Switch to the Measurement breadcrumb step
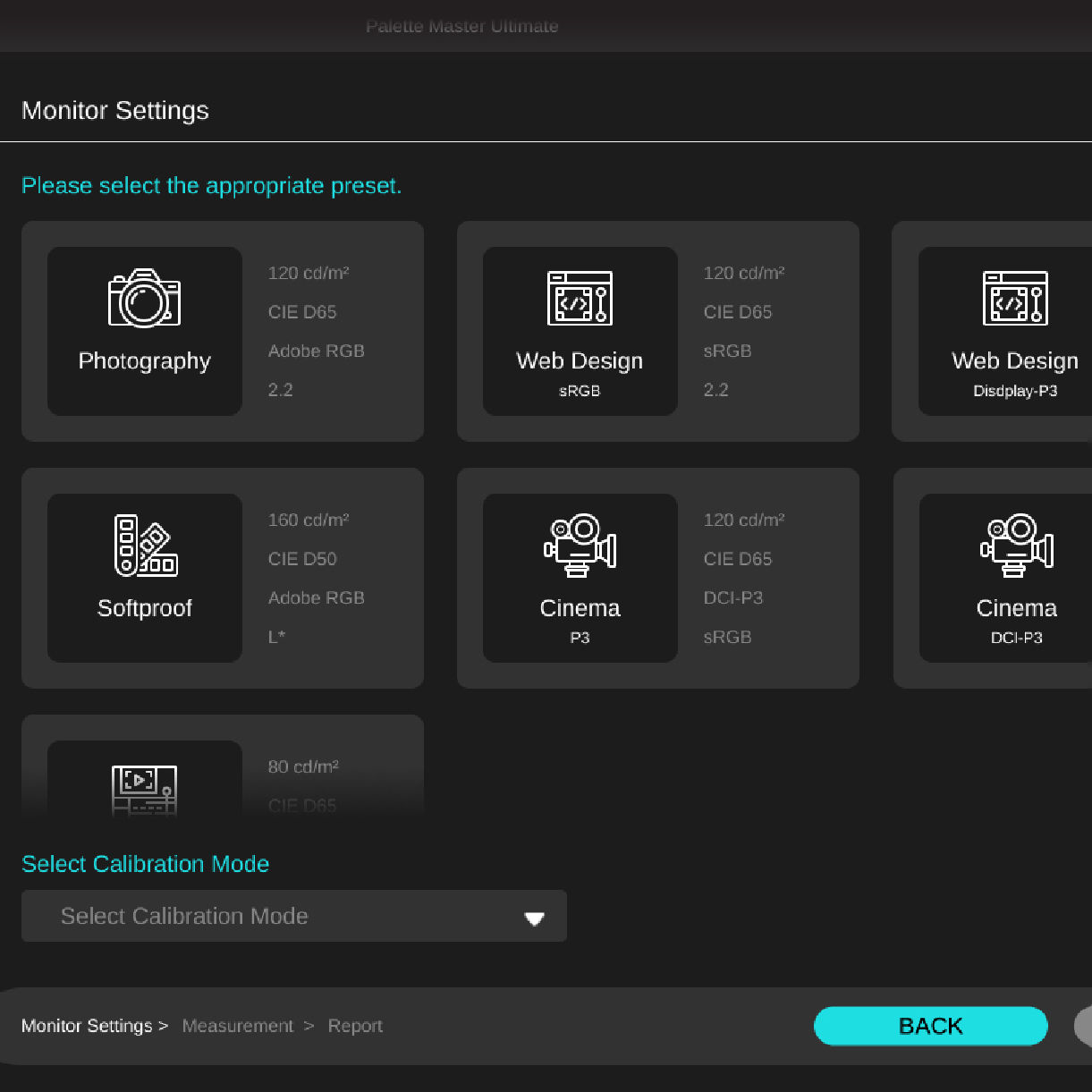The image size is (1092, 1092). click(x=237, y=1026)
